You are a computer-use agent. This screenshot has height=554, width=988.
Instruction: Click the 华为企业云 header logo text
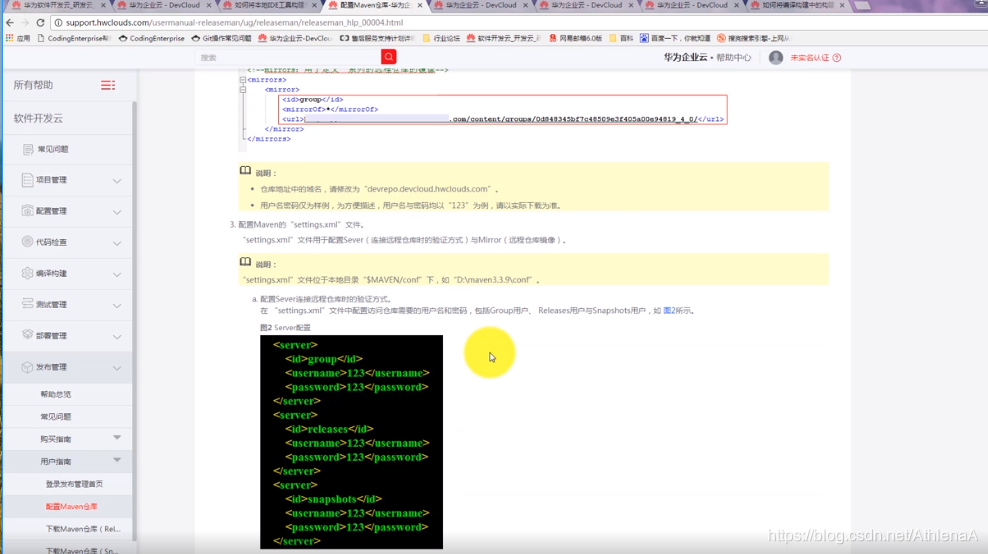click(685, 57)
